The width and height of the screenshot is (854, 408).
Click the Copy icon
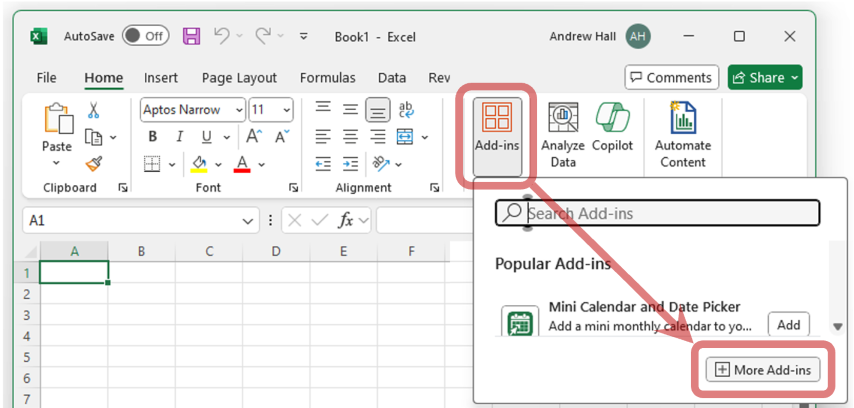pos(93,137)
